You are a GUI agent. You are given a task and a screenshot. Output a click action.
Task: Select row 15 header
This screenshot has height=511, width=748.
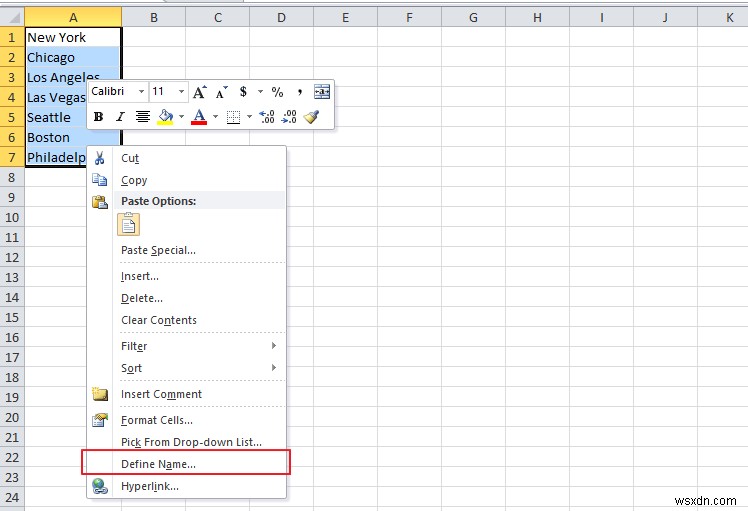12,317
